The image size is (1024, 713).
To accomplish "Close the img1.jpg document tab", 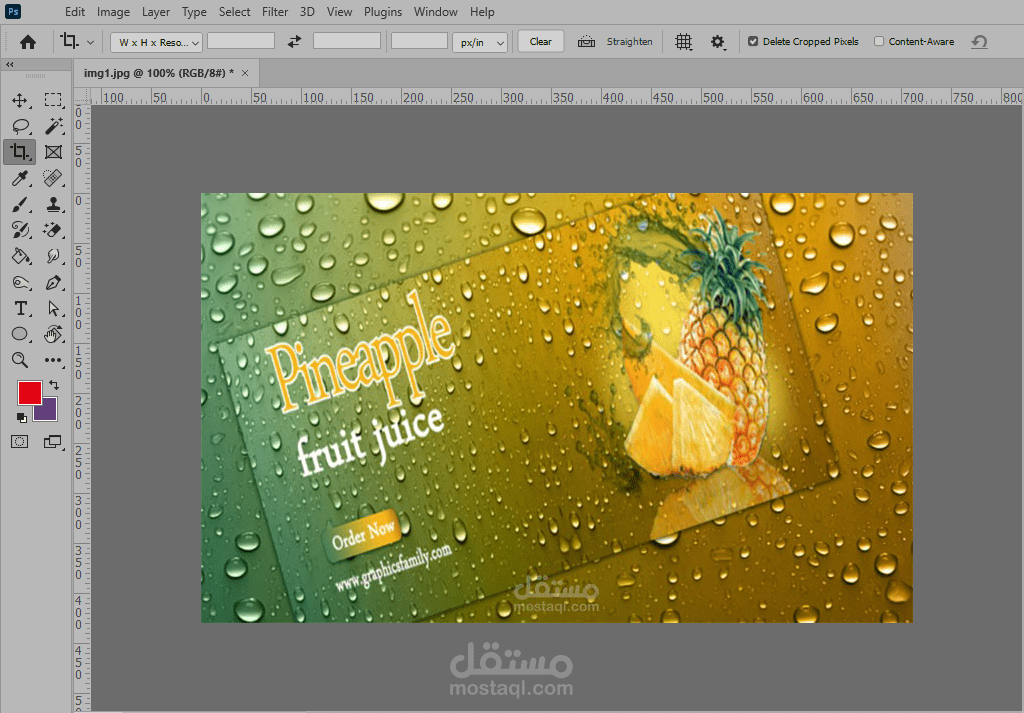I will click(x=245, y=73).
